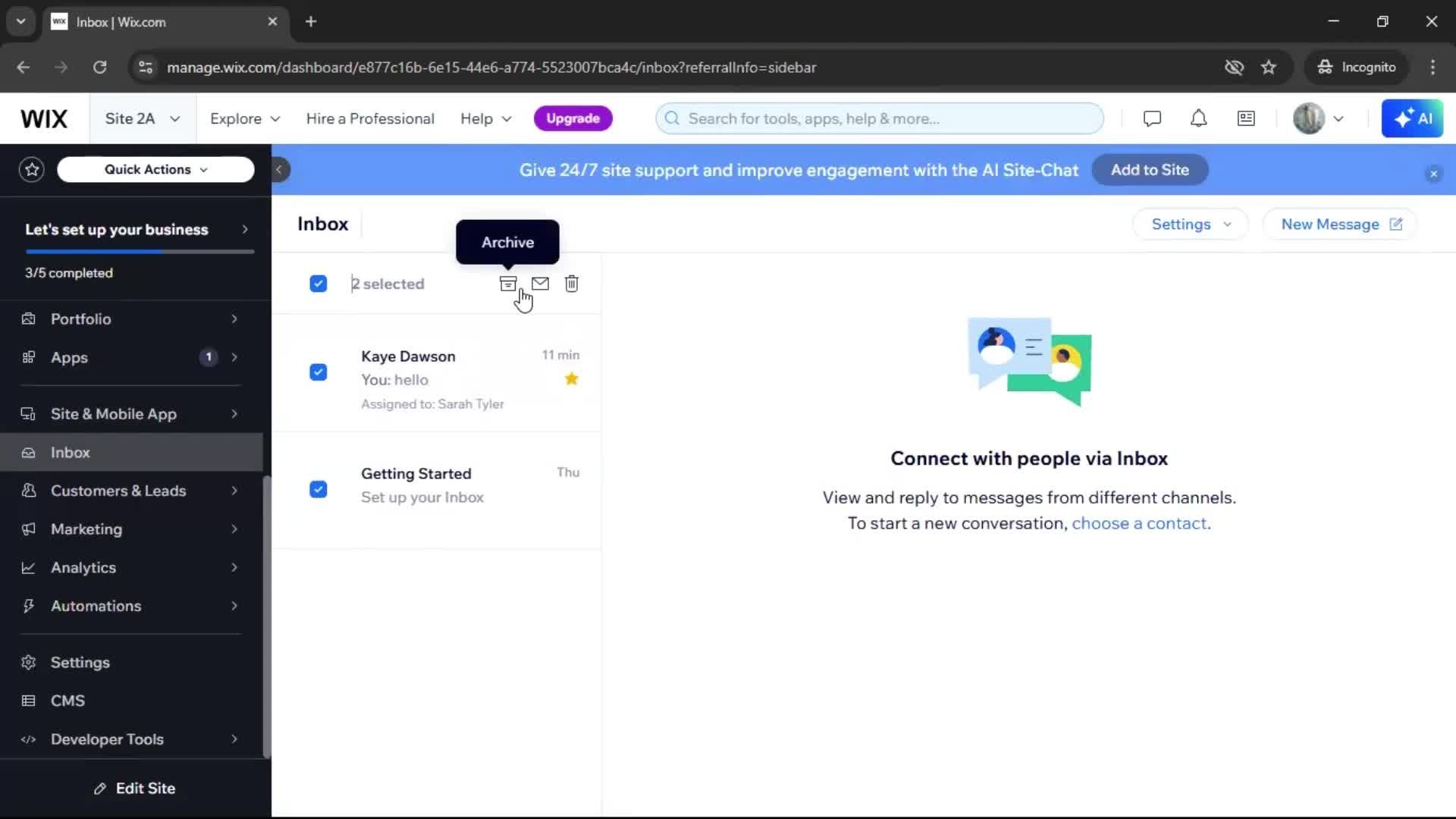Open the tab search dropdown arrow
Viewport: 1456px width, 819px height.
[x=20, y=21]
